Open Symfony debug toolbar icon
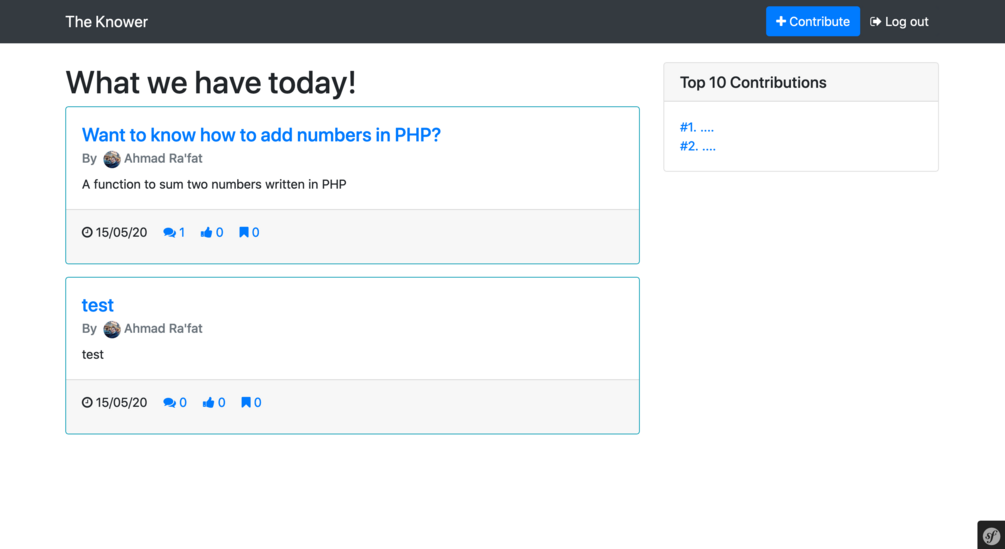The image size is (1005, 549). point(990,535)
